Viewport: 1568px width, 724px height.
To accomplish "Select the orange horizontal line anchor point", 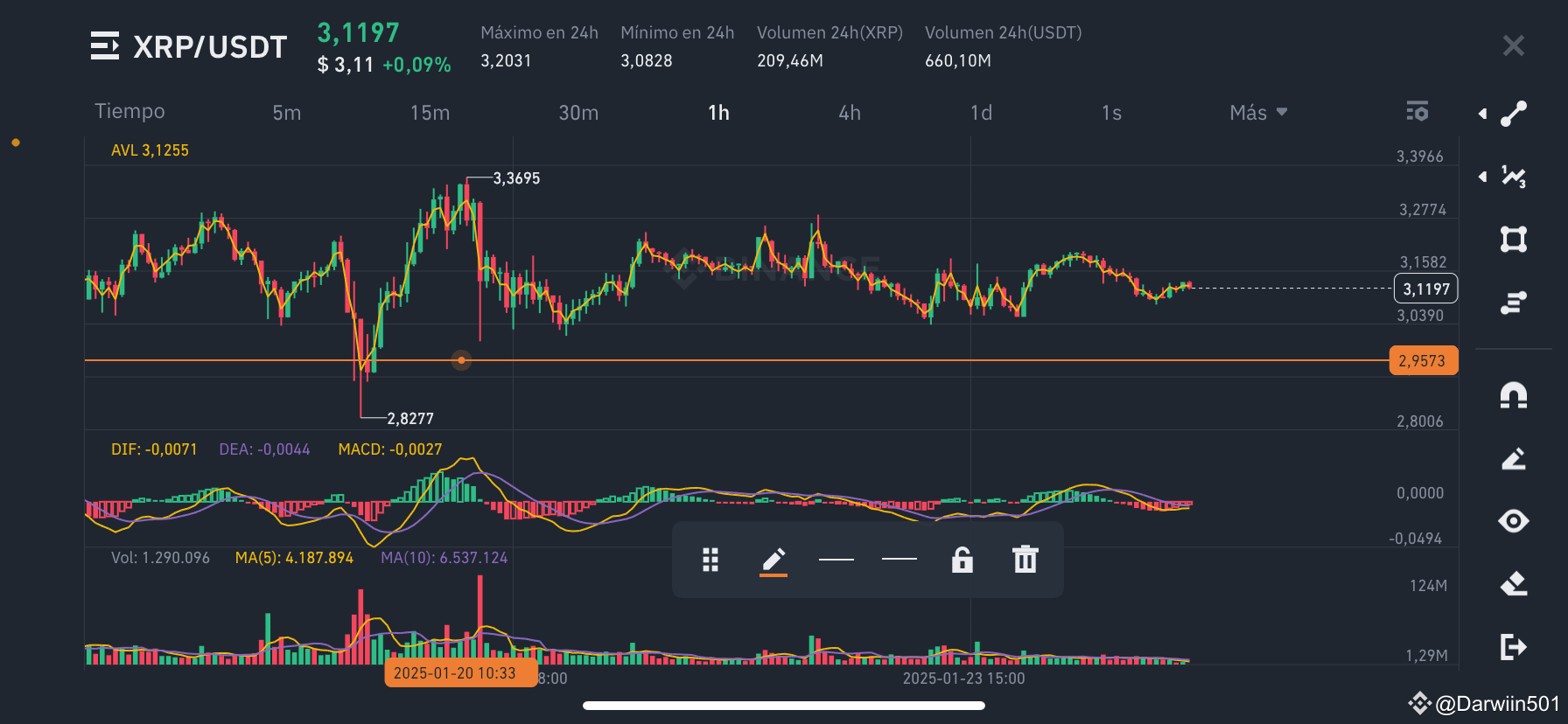I will (x=461, y=360).
